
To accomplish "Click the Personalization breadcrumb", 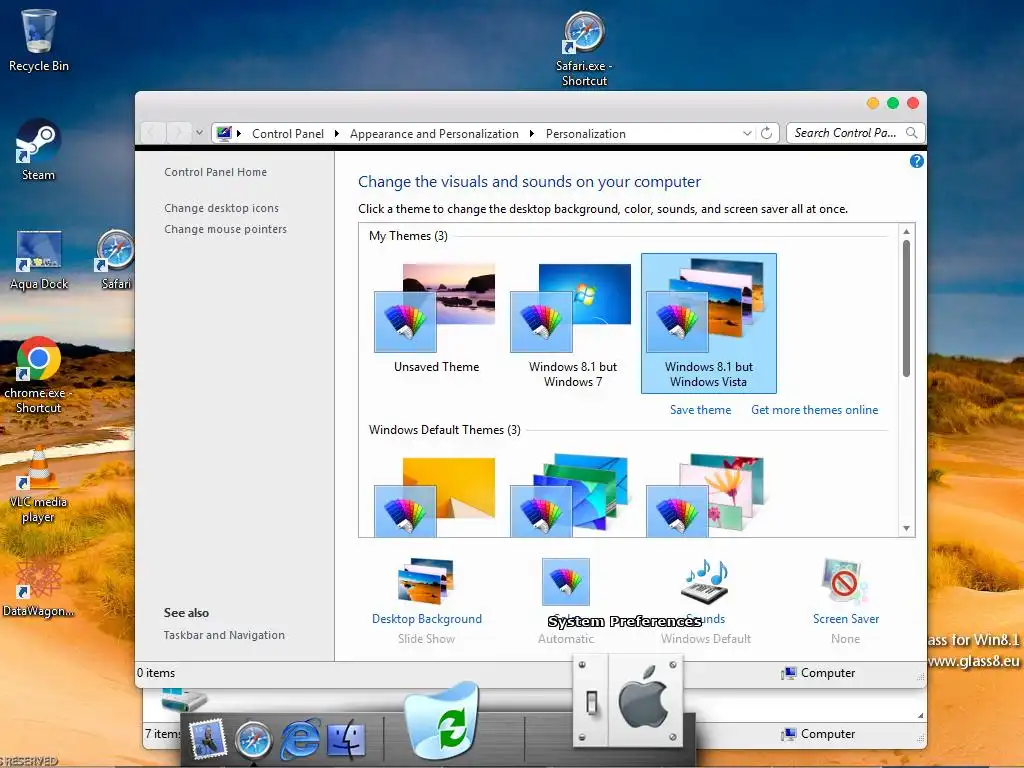I will tap(586, 134).
